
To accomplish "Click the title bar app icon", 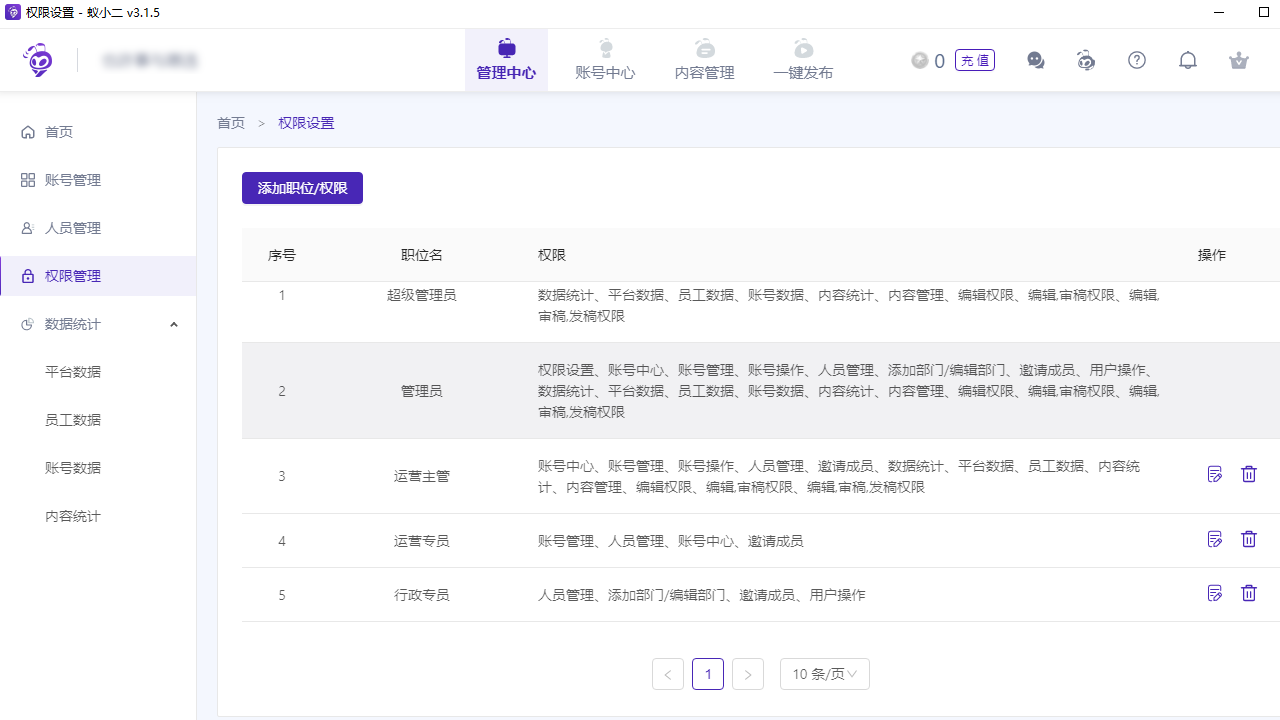I will click(x=12, y=12).
